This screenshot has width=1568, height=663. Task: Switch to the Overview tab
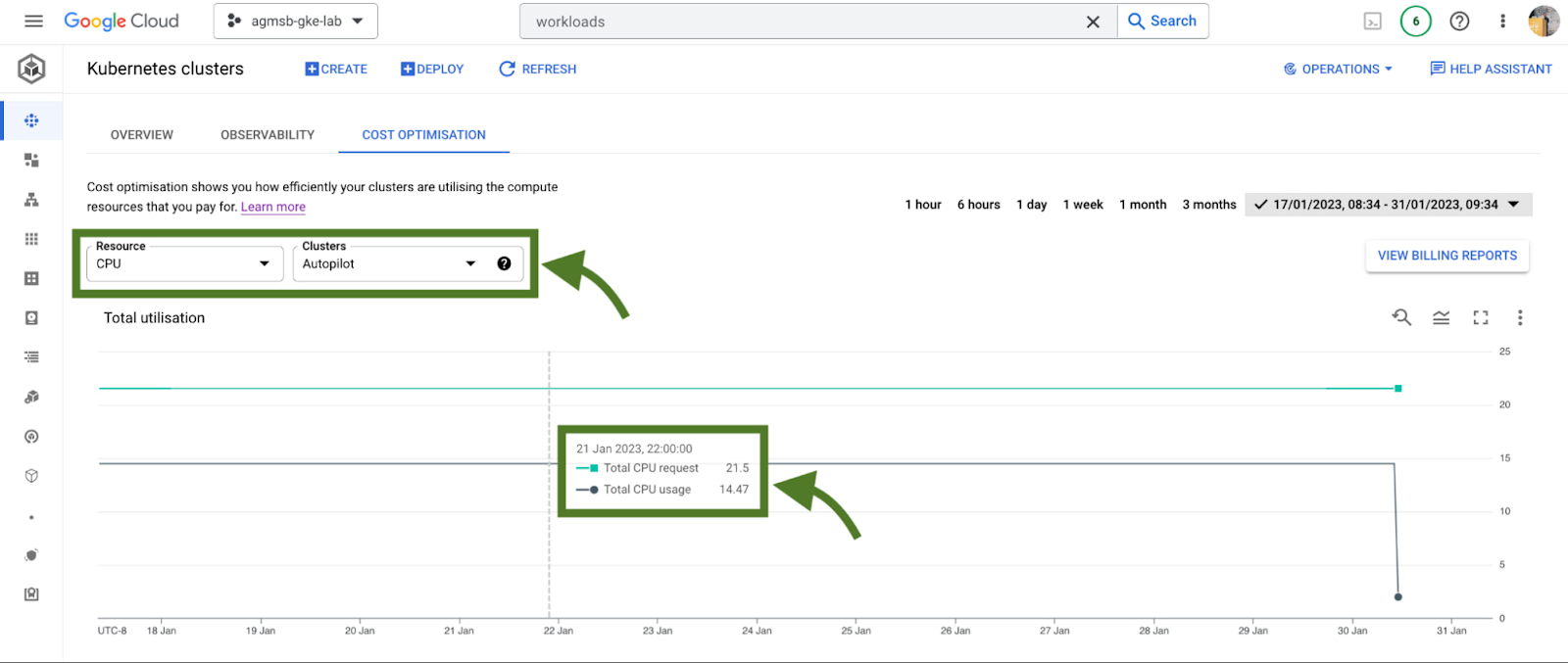pyautogui.click(x=142, y=135)
